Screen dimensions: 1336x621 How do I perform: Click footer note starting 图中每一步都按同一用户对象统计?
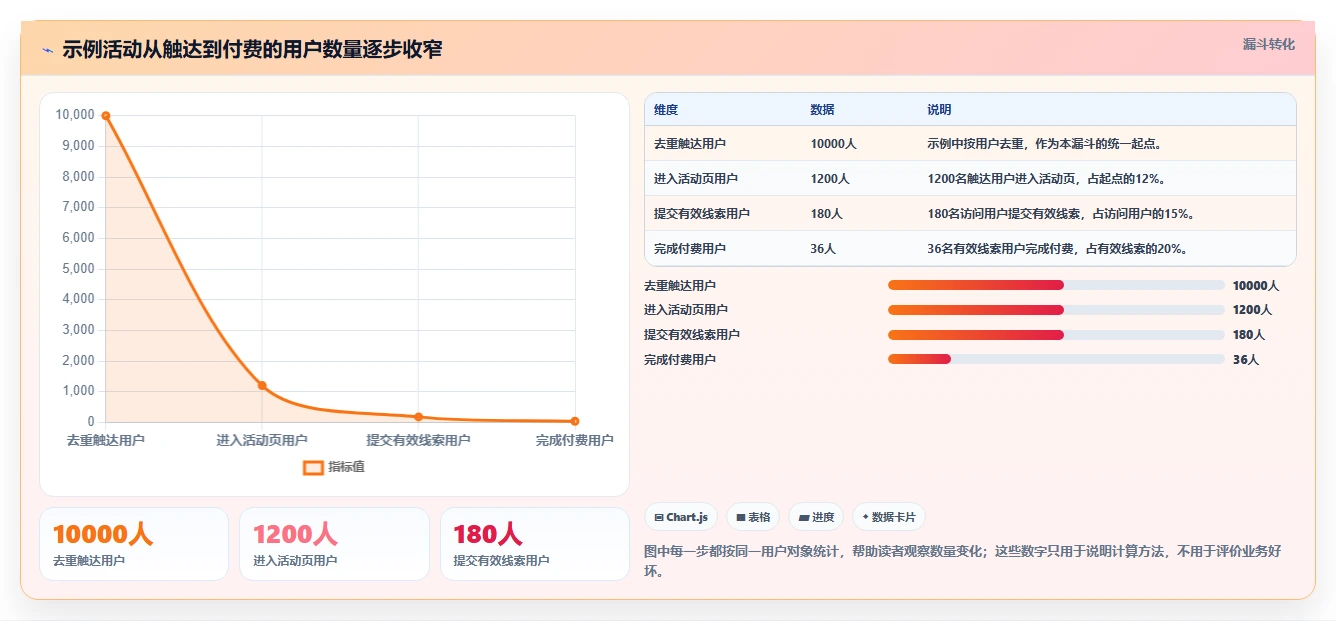click(x=965, y=561)
